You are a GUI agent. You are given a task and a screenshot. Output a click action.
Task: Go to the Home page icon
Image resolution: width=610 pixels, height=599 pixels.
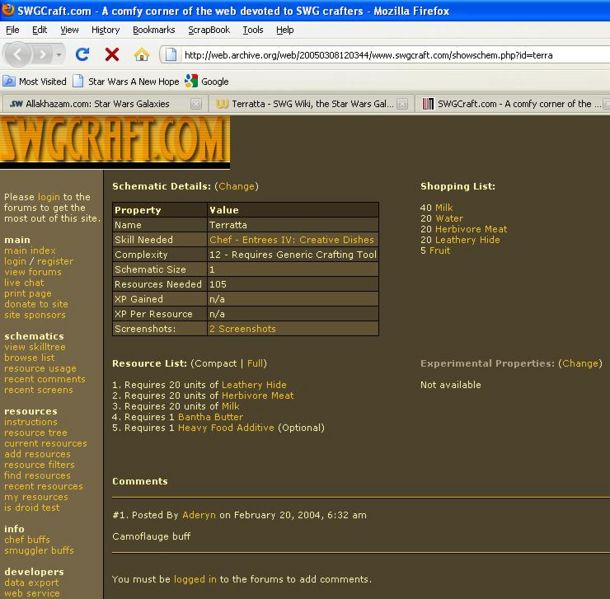pos(141,55)
